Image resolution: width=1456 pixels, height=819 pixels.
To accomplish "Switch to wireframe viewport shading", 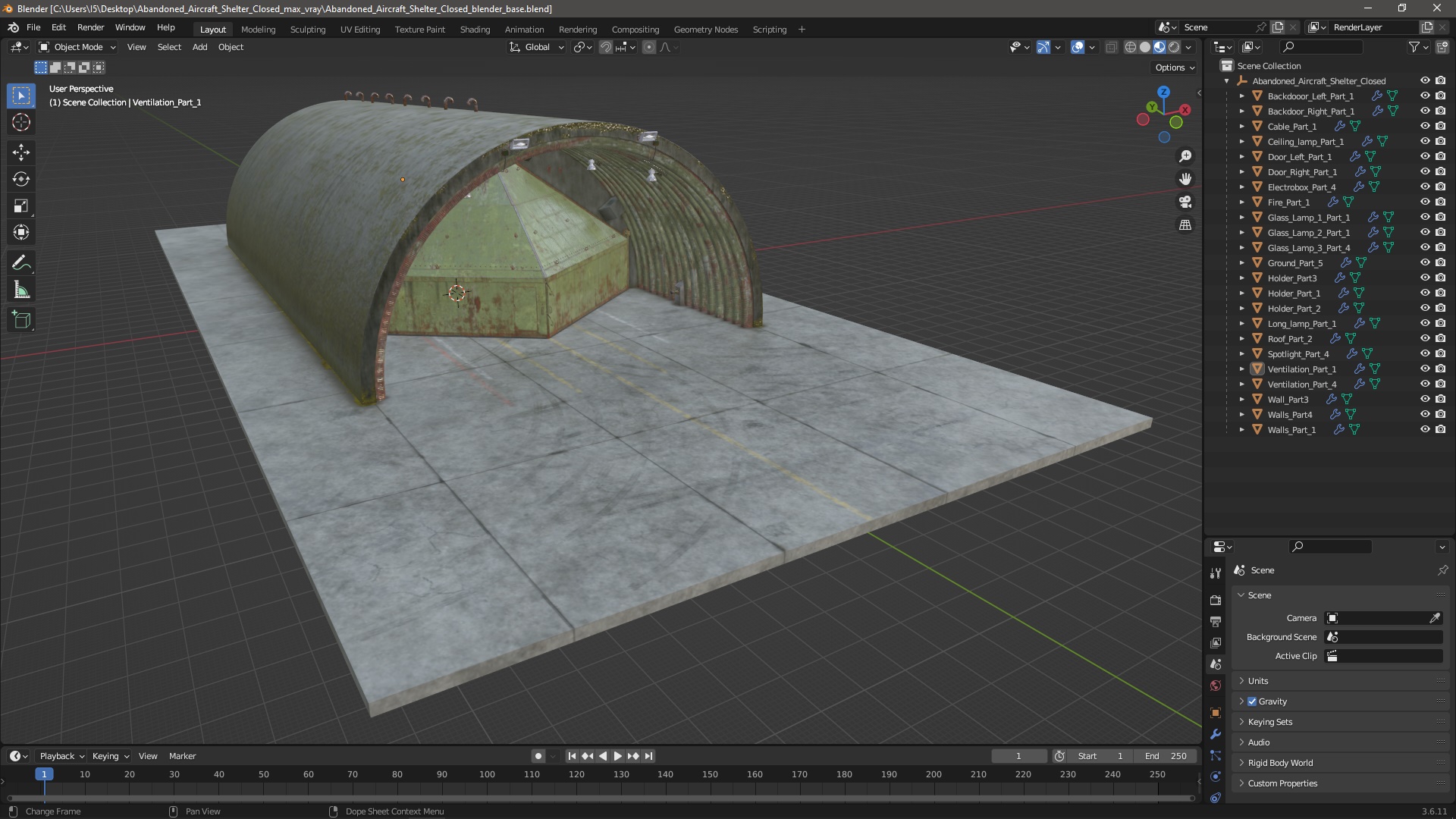I will pyautogui.click(x=1131, y=47).
